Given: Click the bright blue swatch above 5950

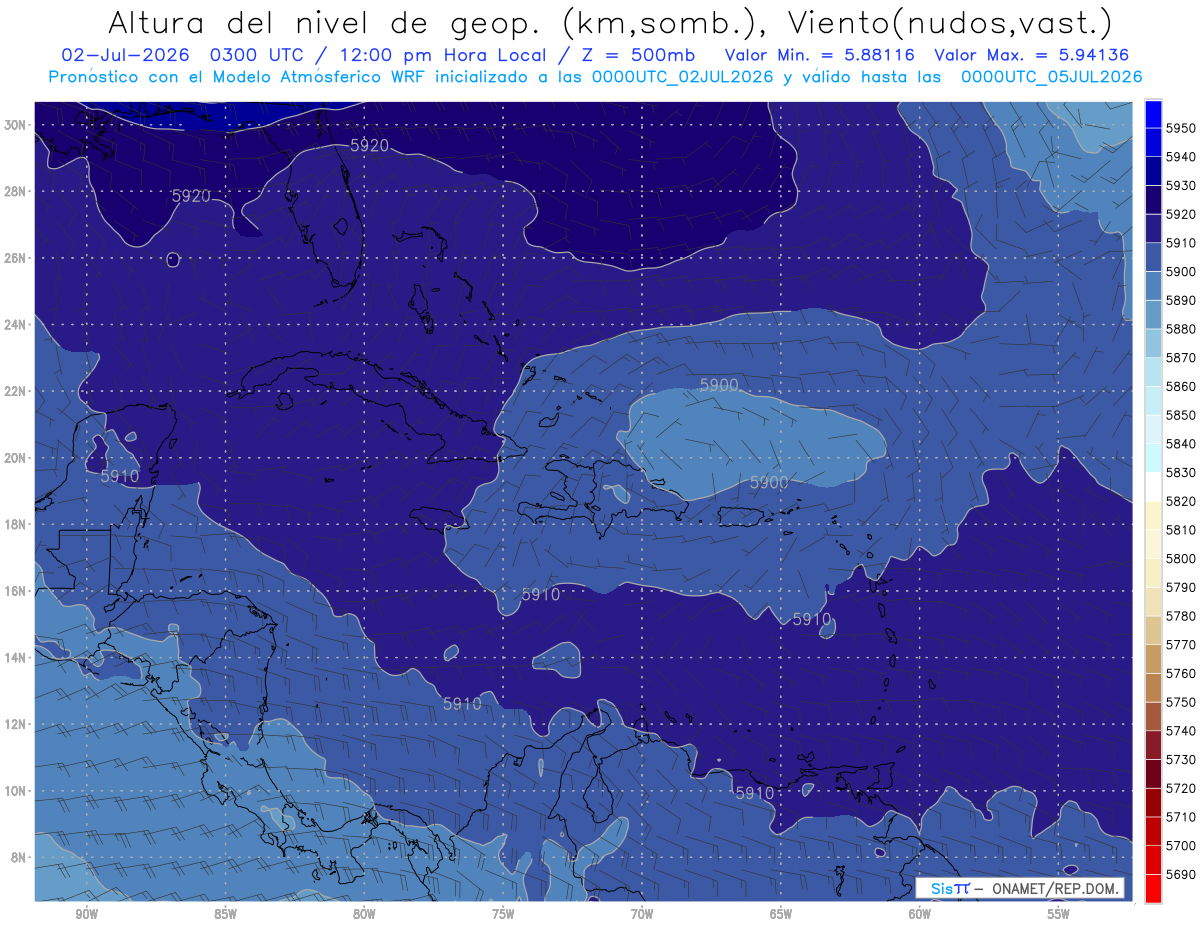Looking at the screenshot, I should pos(1153,113).
